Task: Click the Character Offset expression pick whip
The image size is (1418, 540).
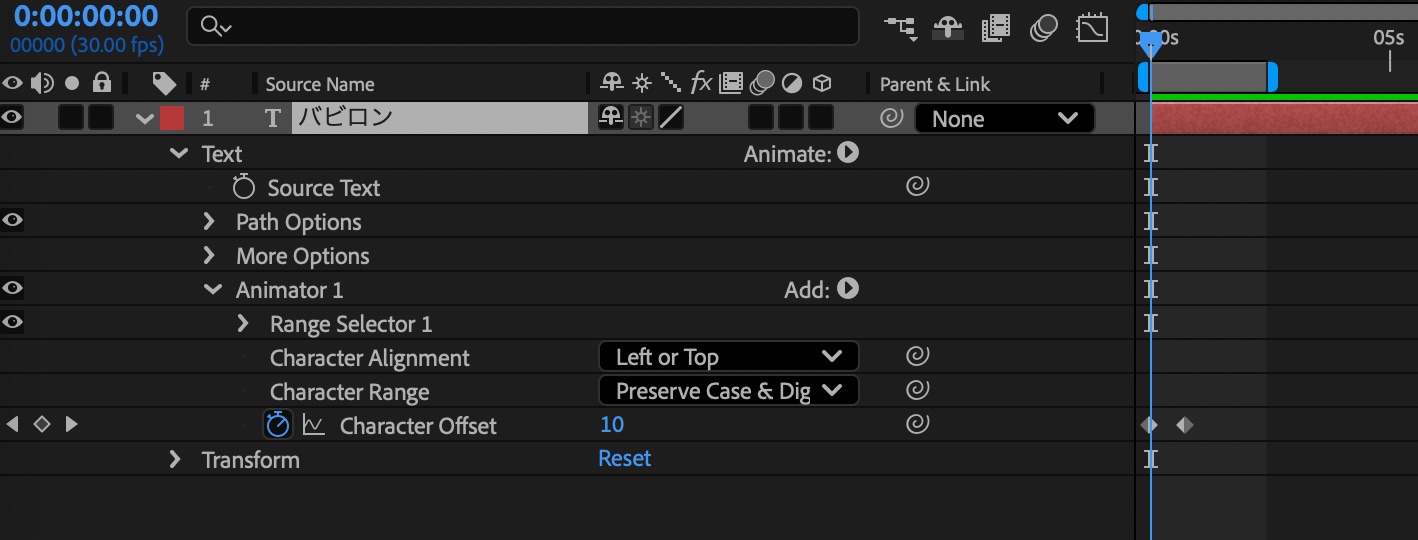Action: coord(917,425)
